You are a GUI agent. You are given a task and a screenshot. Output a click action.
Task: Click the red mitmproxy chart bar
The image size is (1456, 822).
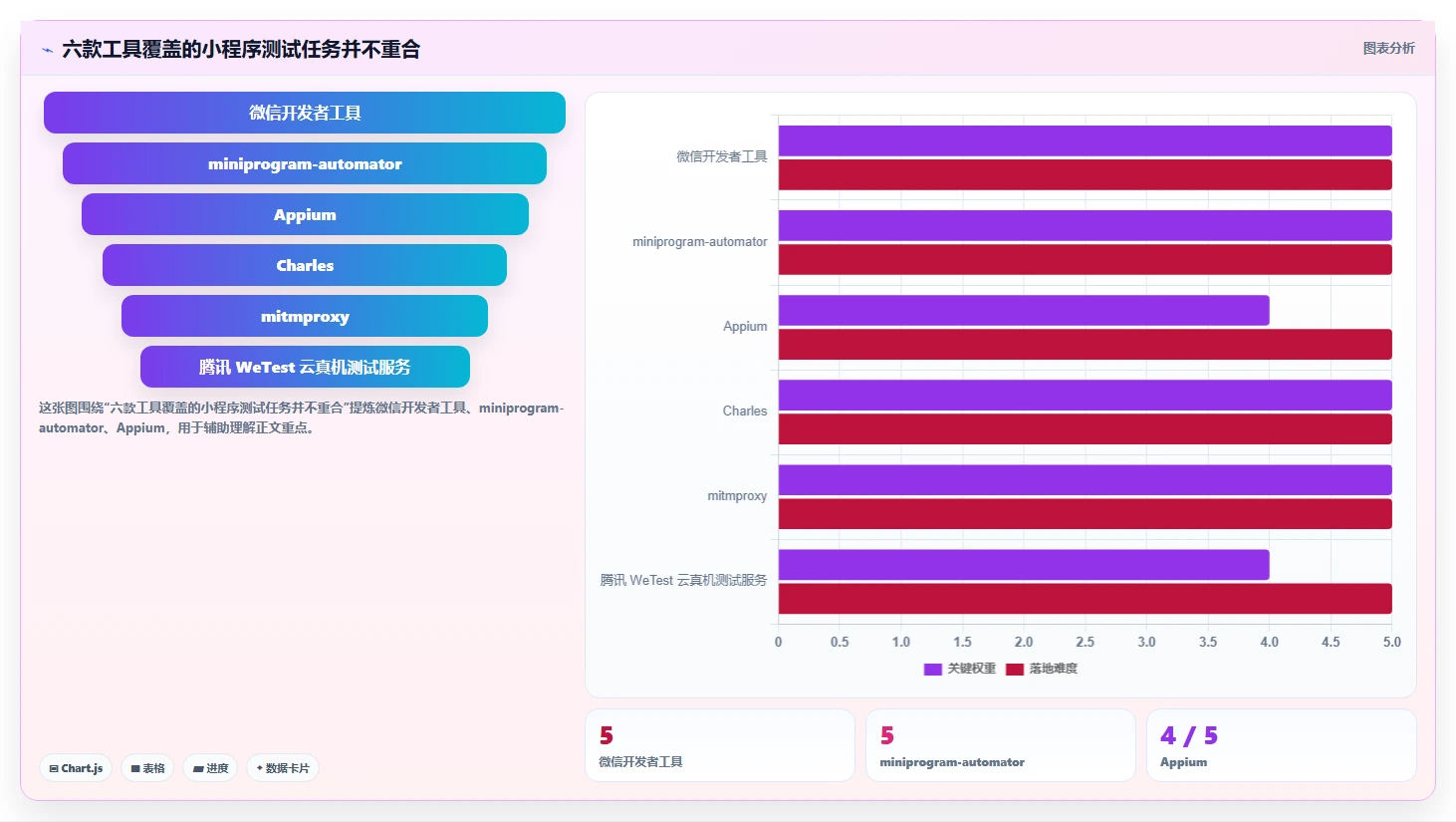click(x=1085, y=513)
